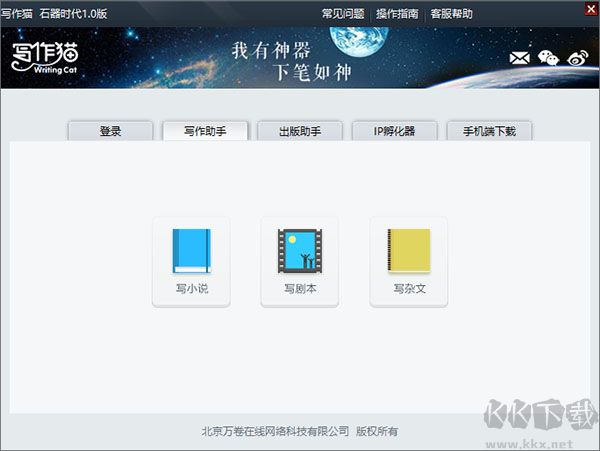Open 常见问题 in title bar

[x=343, y=14]
